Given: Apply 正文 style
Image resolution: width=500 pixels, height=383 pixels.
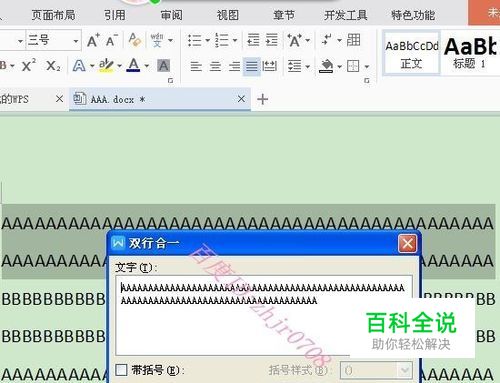Looking at the screenshot, I should pyautogui.click(x=412, y=53).
